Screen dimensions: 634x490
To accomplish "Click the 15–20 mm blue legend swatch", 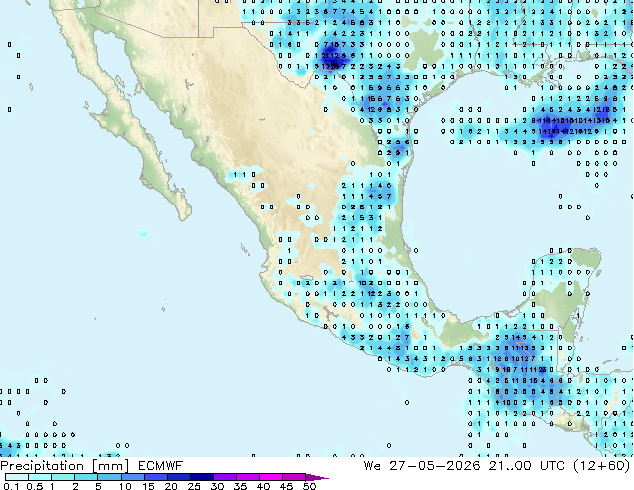I will (x=156, y=477).
